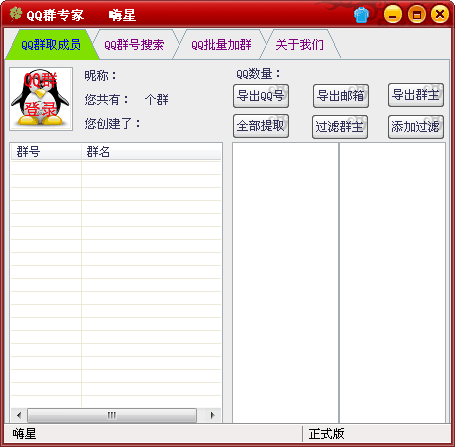The height and width of the screenshot is (447, 455).
Task: Click the 全部提取 button
Action: [x=261, y=126]
